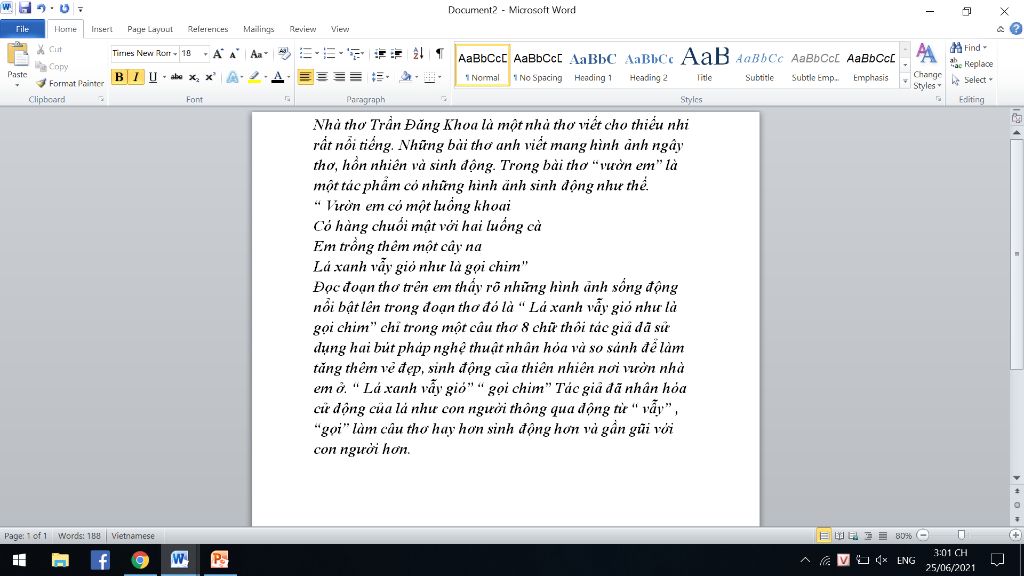Center align the paragraph text
1024x576 pixels.
pos(322,77)
